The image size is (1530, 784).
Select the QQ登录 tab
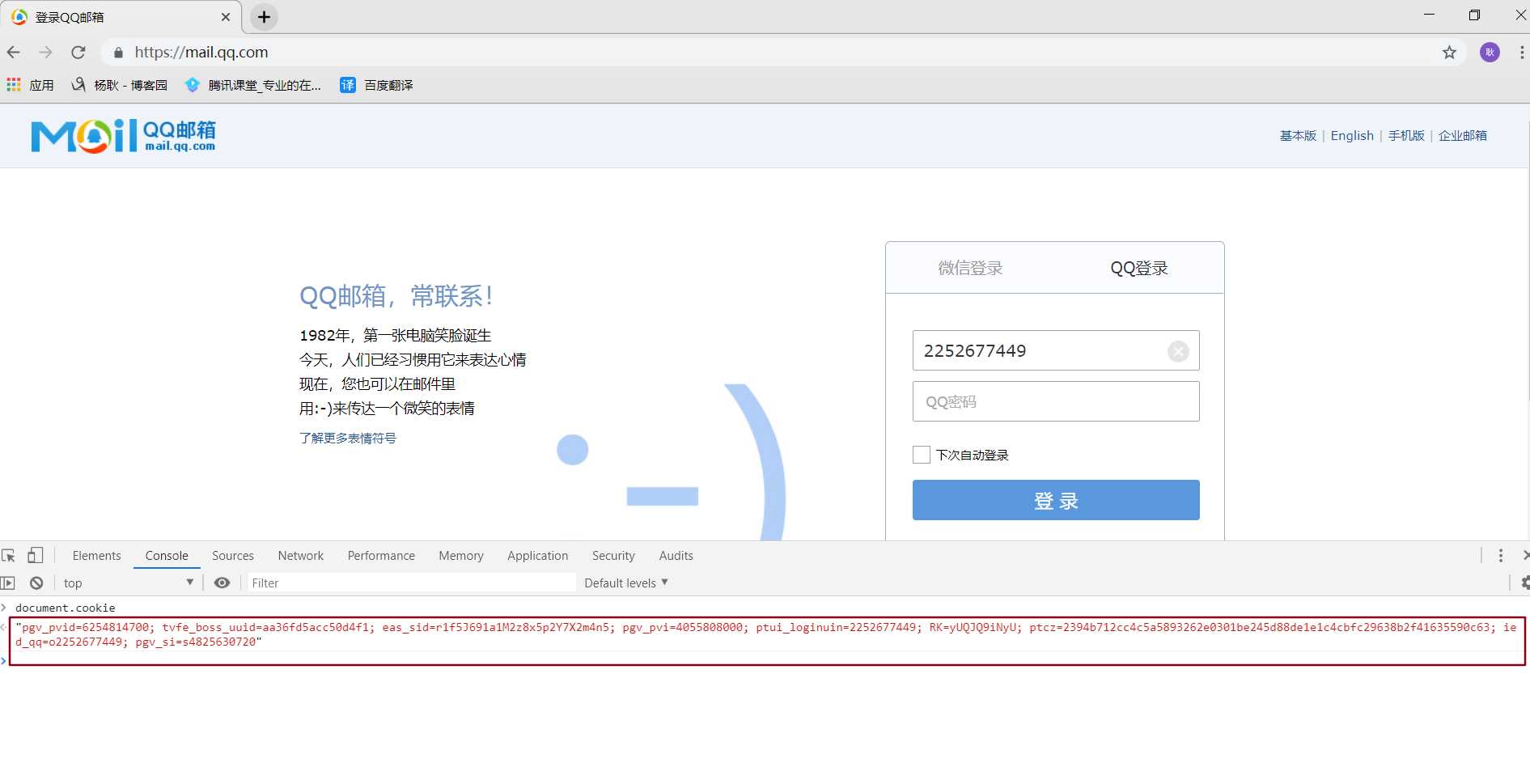pos(1139,268)
